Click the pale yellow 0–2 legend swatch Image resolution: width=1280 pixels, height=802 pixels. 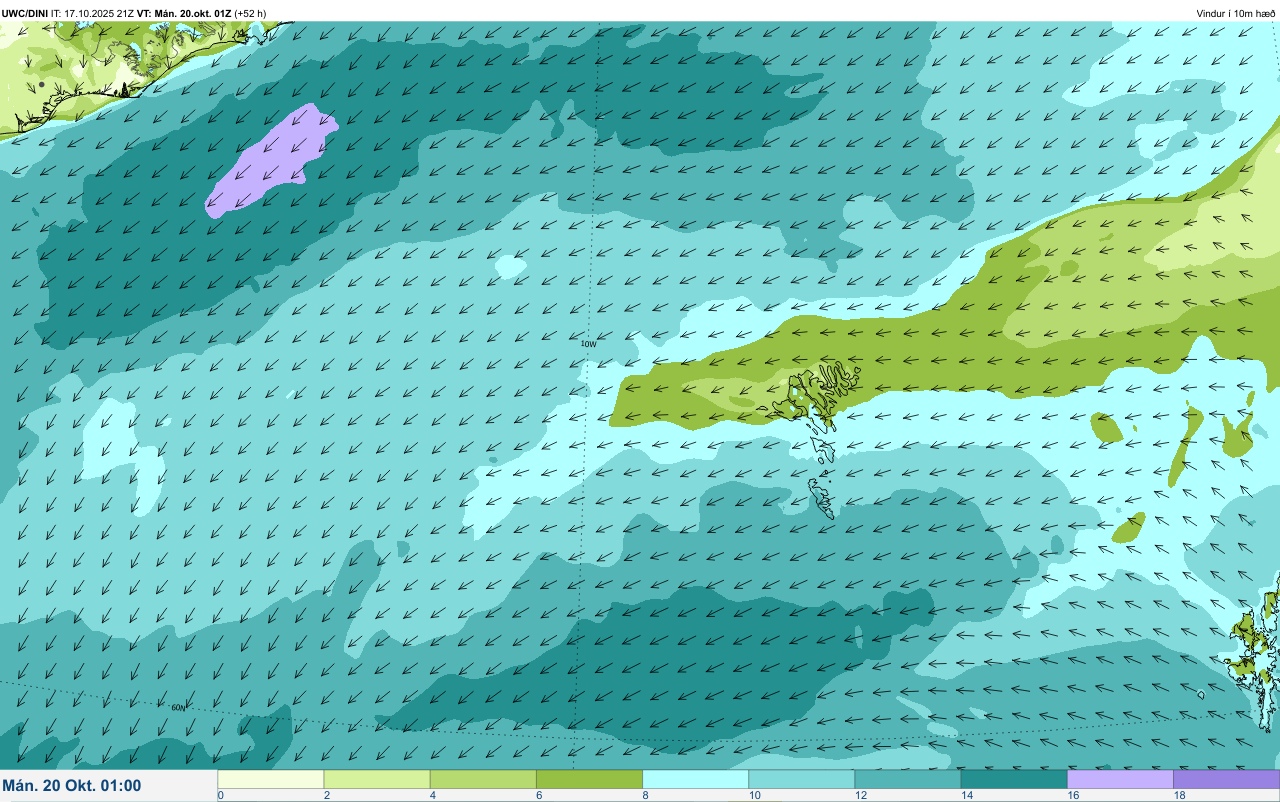tap(271, 779)
